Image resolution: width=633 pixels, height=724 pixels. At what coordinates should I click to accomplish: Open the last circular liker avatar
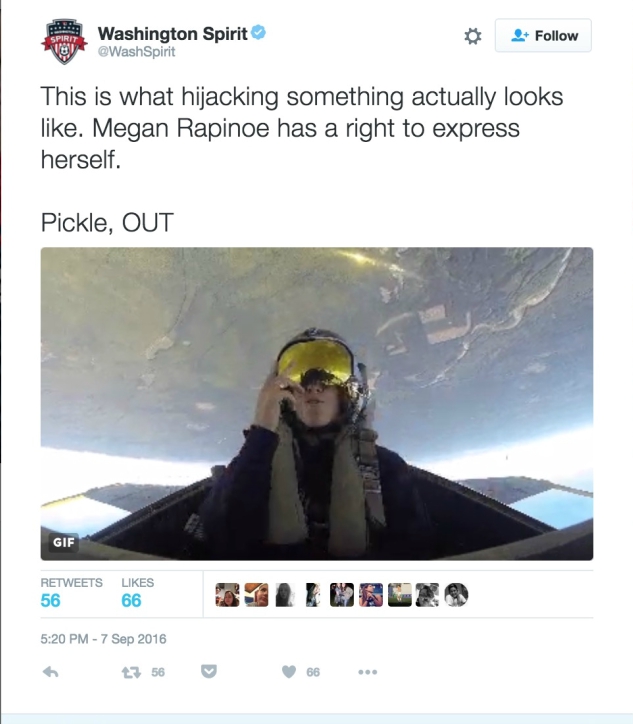456,595
